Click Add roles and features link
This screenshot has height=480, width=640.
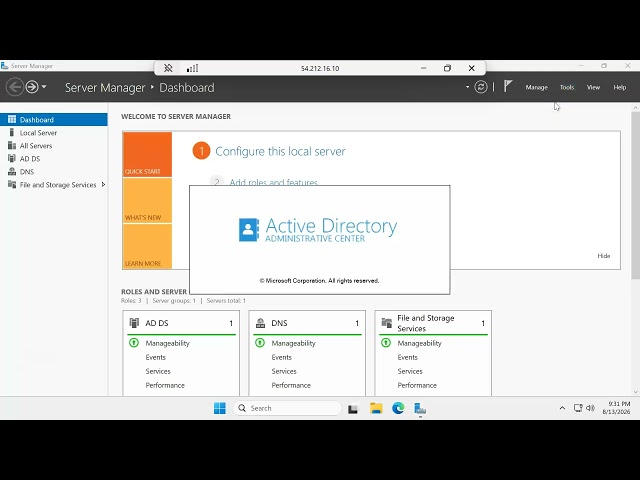(273, 182)
